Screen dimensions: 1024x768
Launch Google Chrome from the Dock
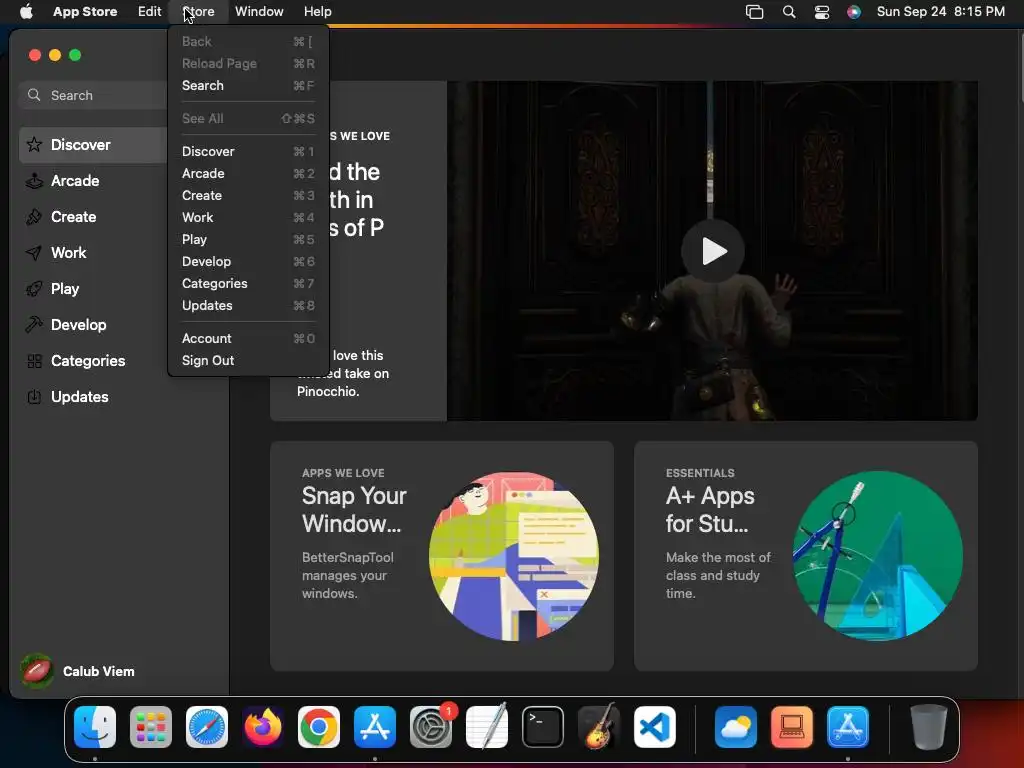tap(319, 727)
